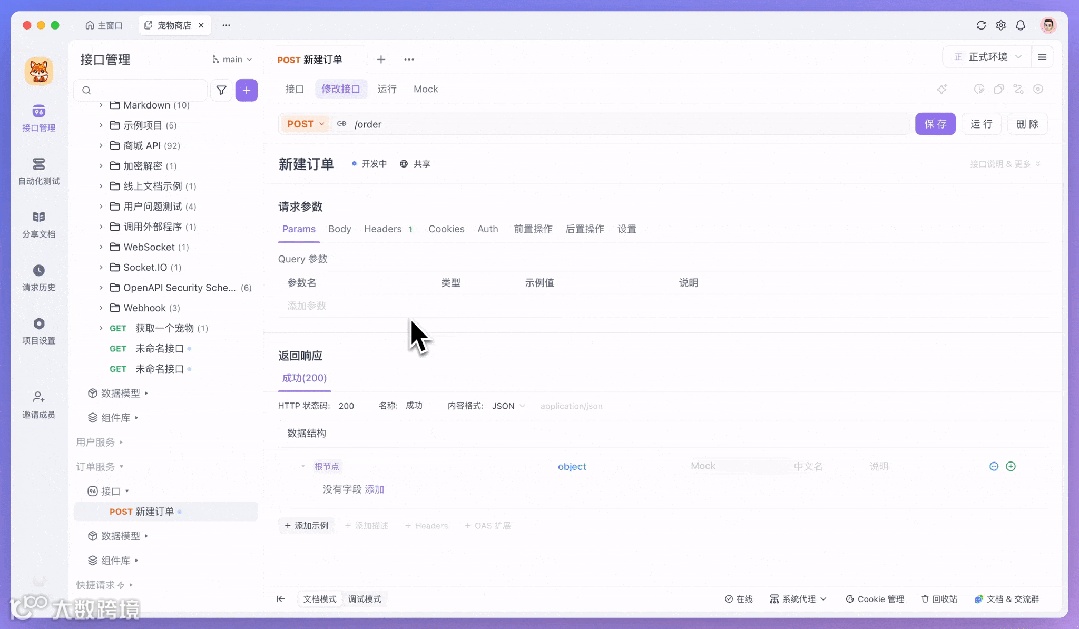Click the copy icon in the interface toolbar
The image size is (1079, 629).
pyautogui.click(x=999, y=89)
